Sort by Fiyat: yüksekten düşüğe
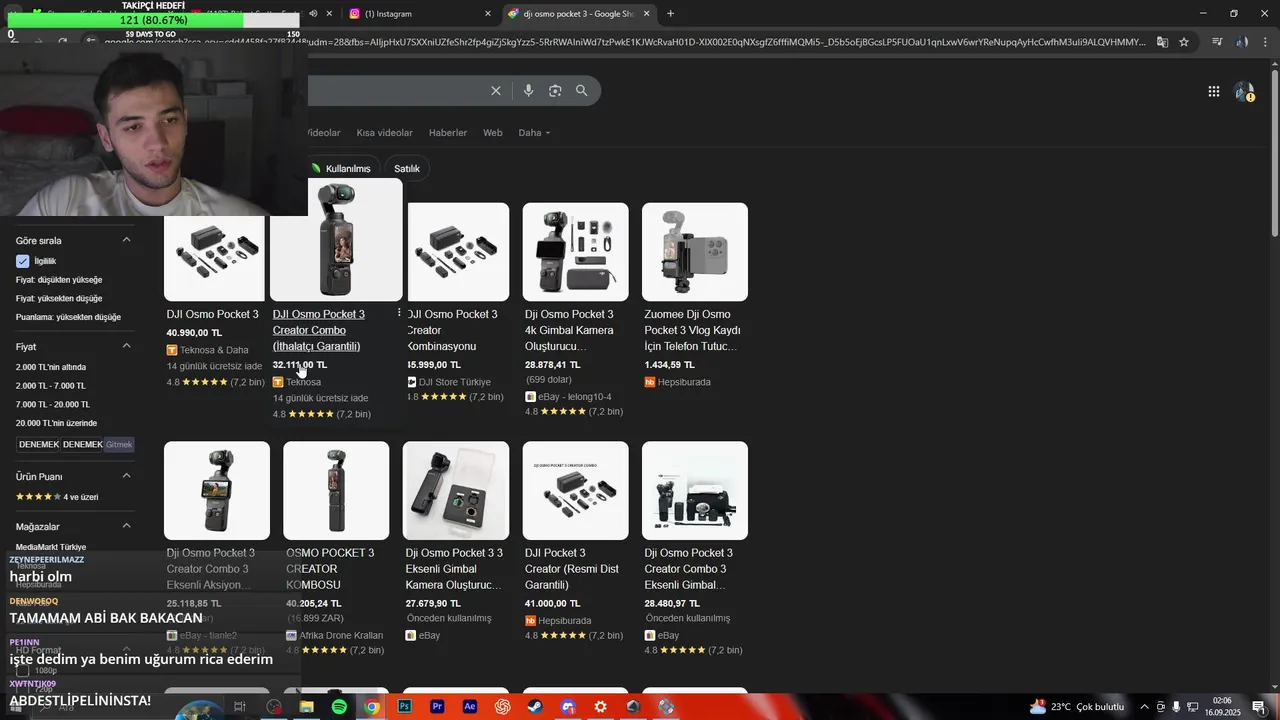The image size is (1280, 720). point(59,298)
